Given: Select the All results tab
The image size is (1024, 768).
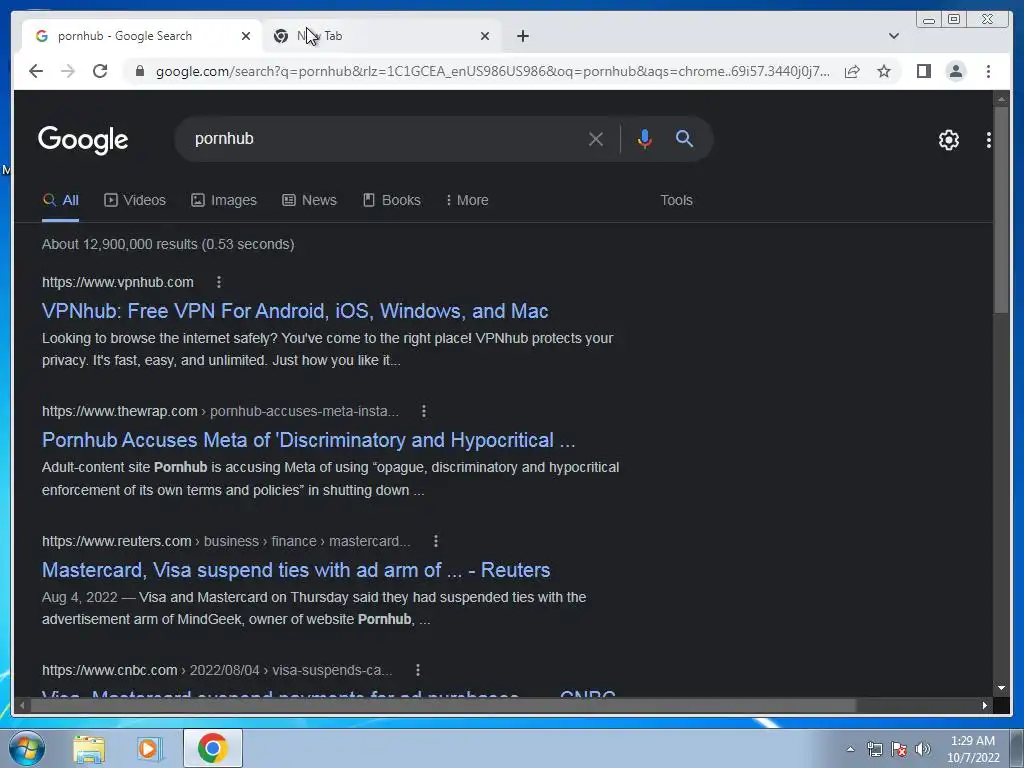Looking at the screenshot, I should (61, 200).
